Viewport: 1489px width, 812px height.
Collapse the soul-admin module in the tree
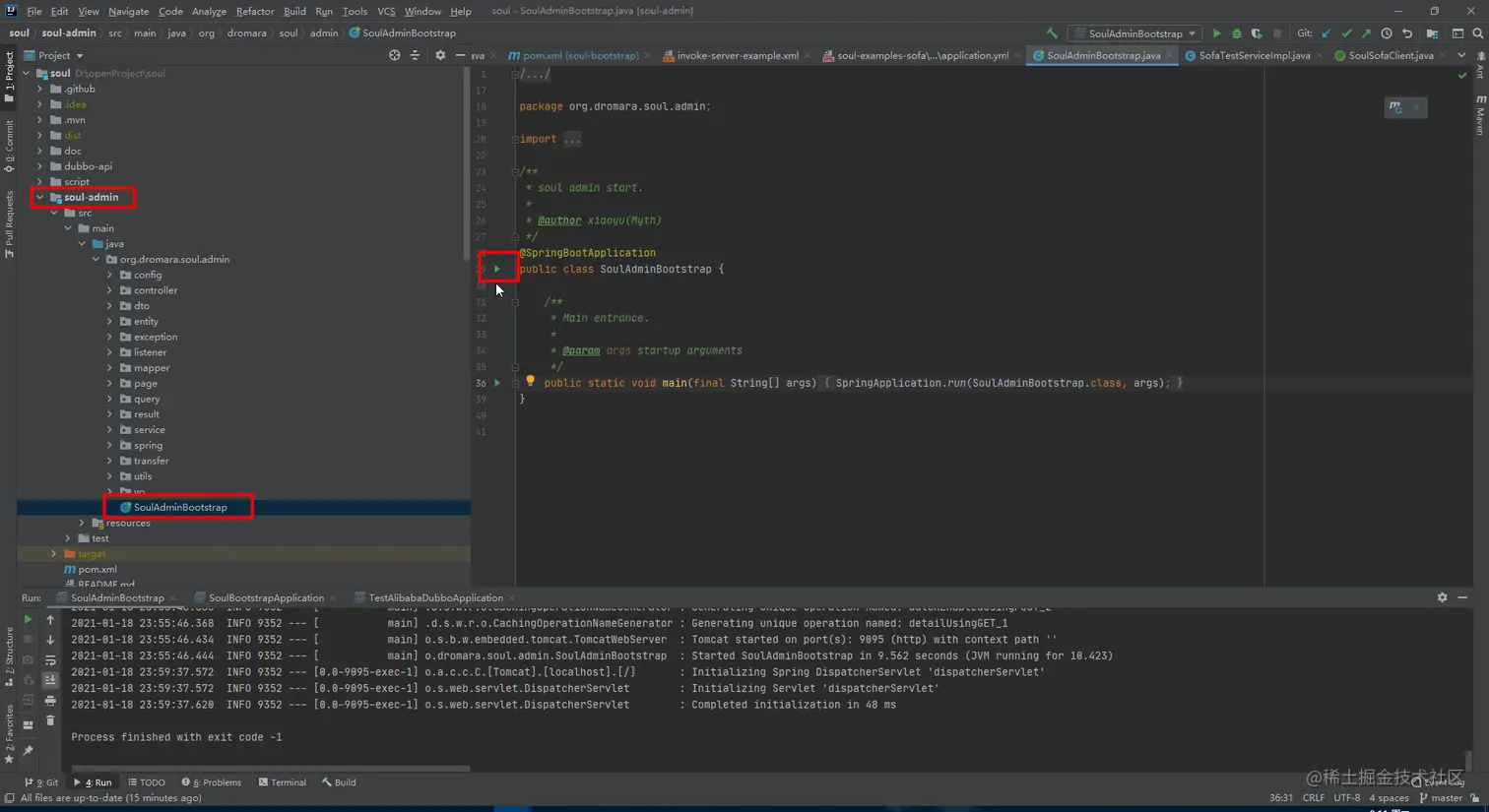[40, 197]
